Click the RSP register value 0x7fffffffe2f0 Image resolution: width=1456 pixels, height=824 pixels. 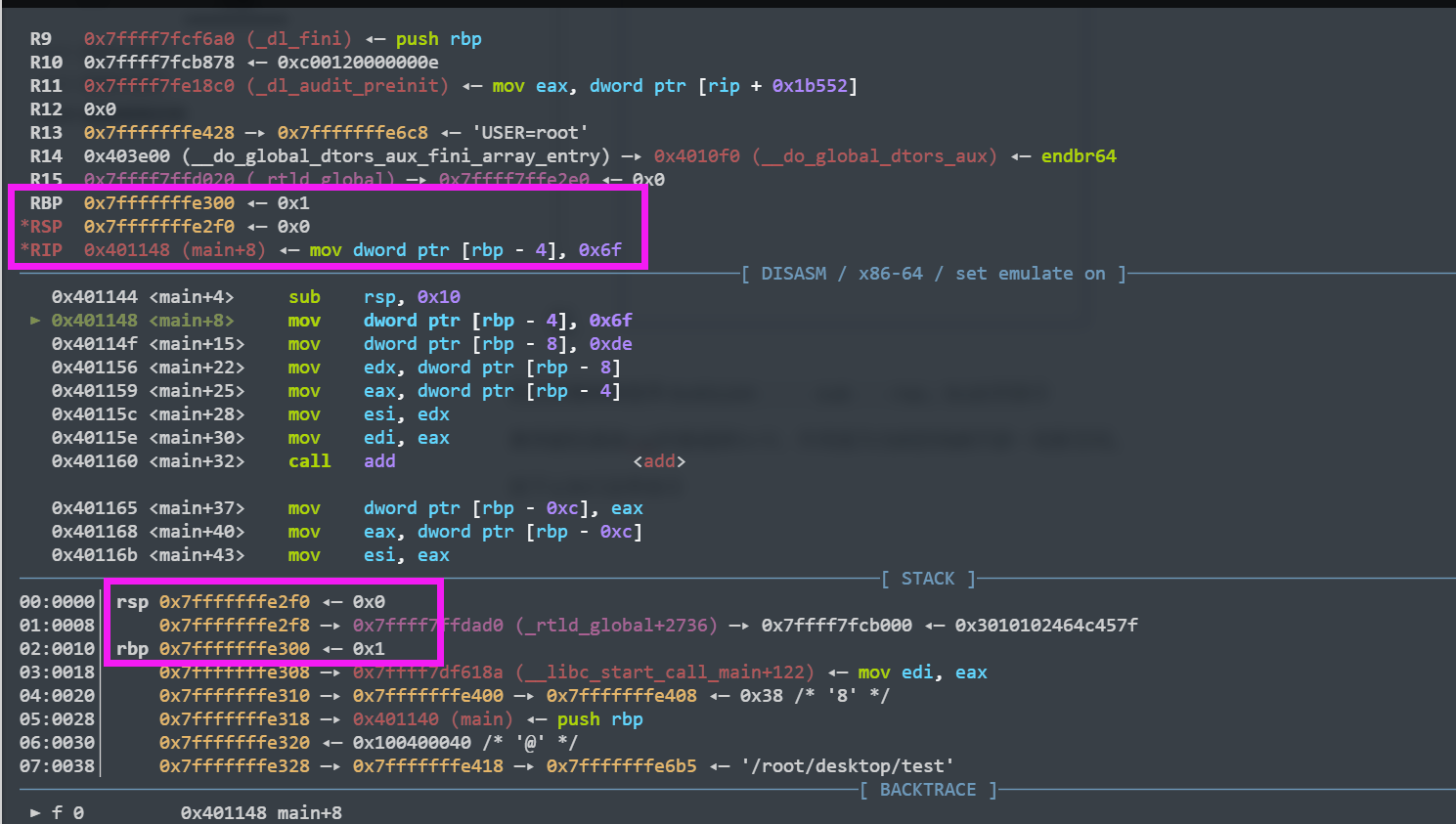tap(158, 227)
